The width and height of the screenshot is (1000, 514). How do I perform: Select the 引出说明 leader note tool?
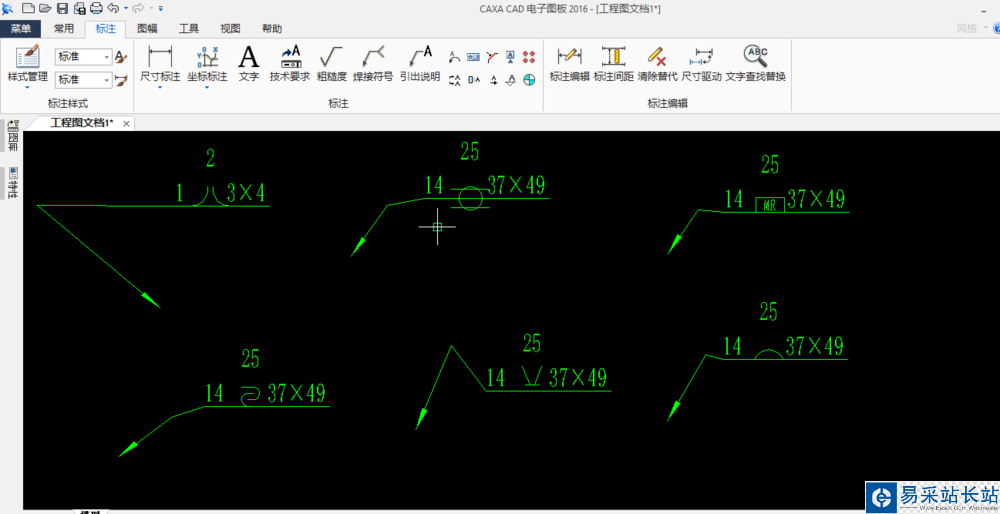tap(420, 63)
